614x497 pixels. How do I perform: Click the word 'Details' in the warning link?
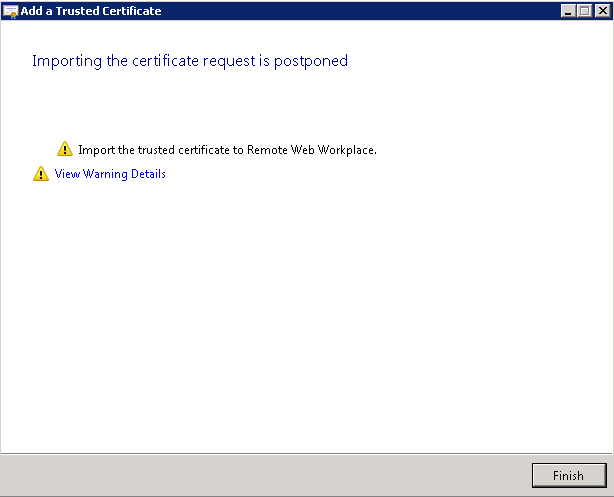[146, 174]
